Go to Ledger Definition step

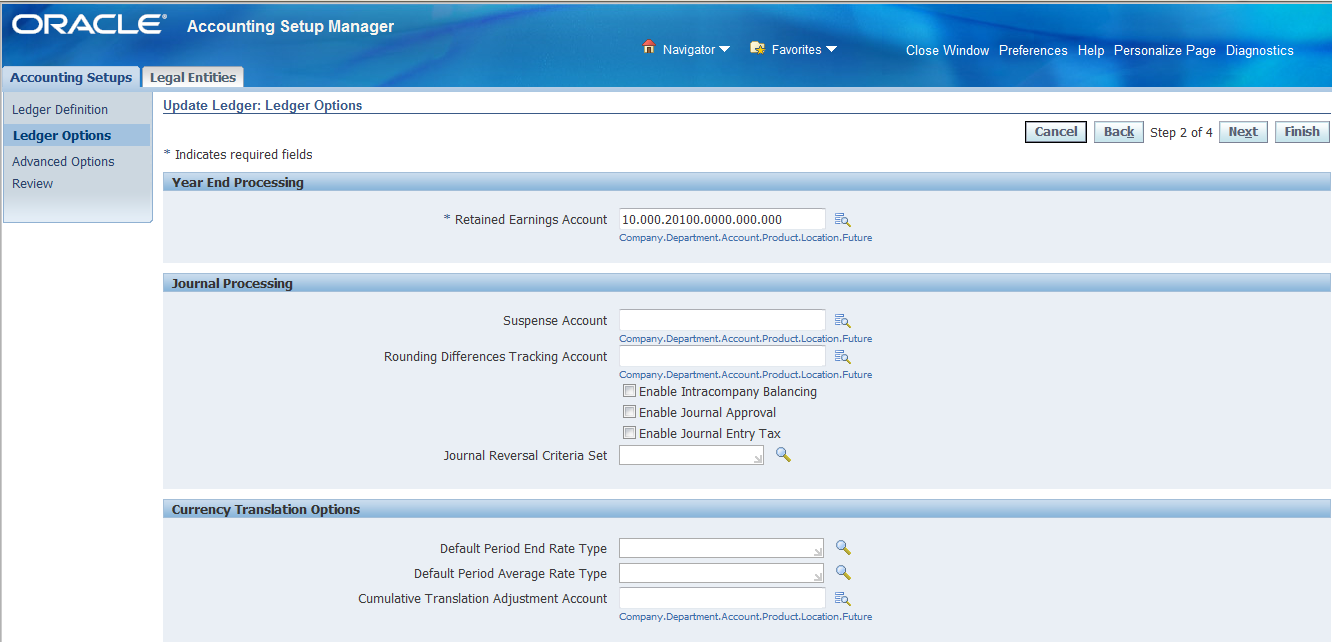click(60, 110)
